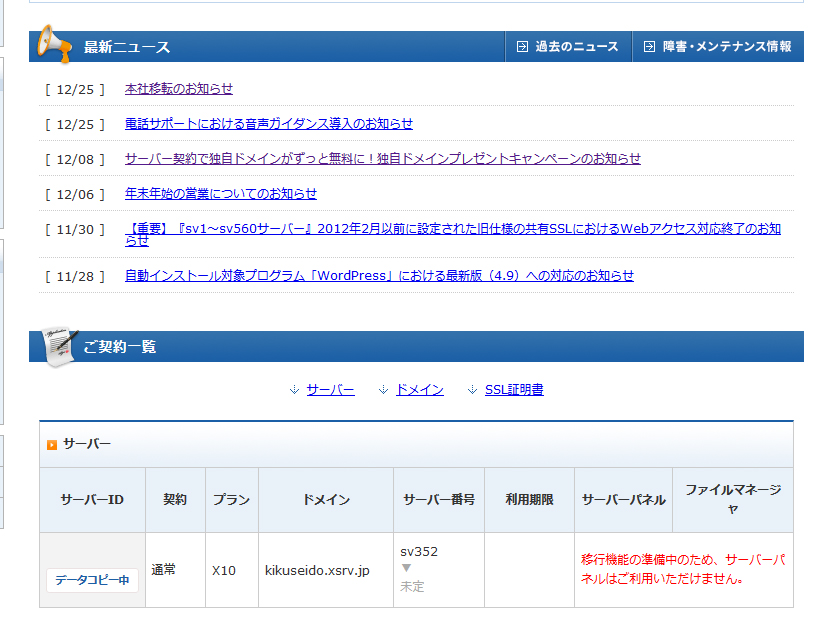Jump to the ドメイン contract section
The width and height of the screenshot is (840, 630).
tap(420, 390)
